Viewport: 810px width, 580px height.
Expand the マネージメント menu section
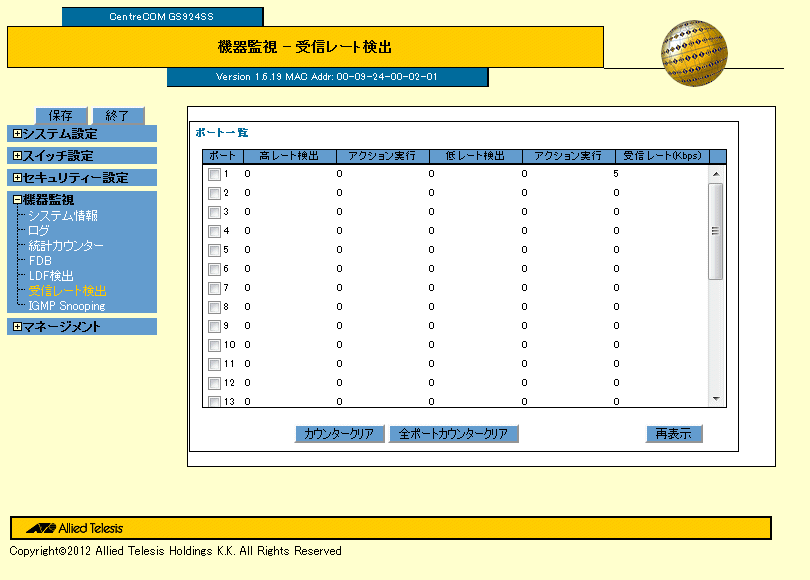coord(17,327)
